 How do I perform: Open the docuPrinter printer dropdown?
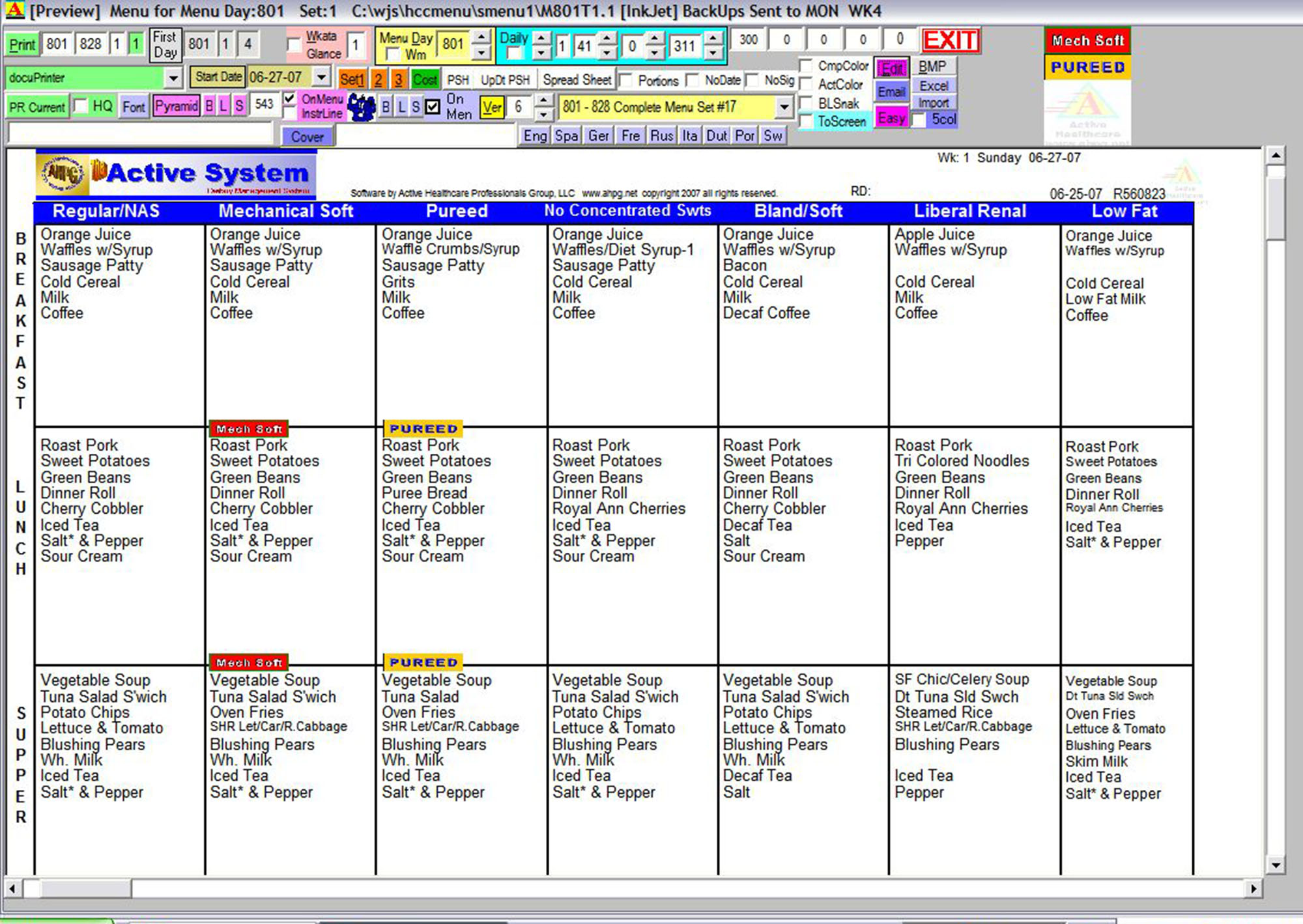point(173,78)
